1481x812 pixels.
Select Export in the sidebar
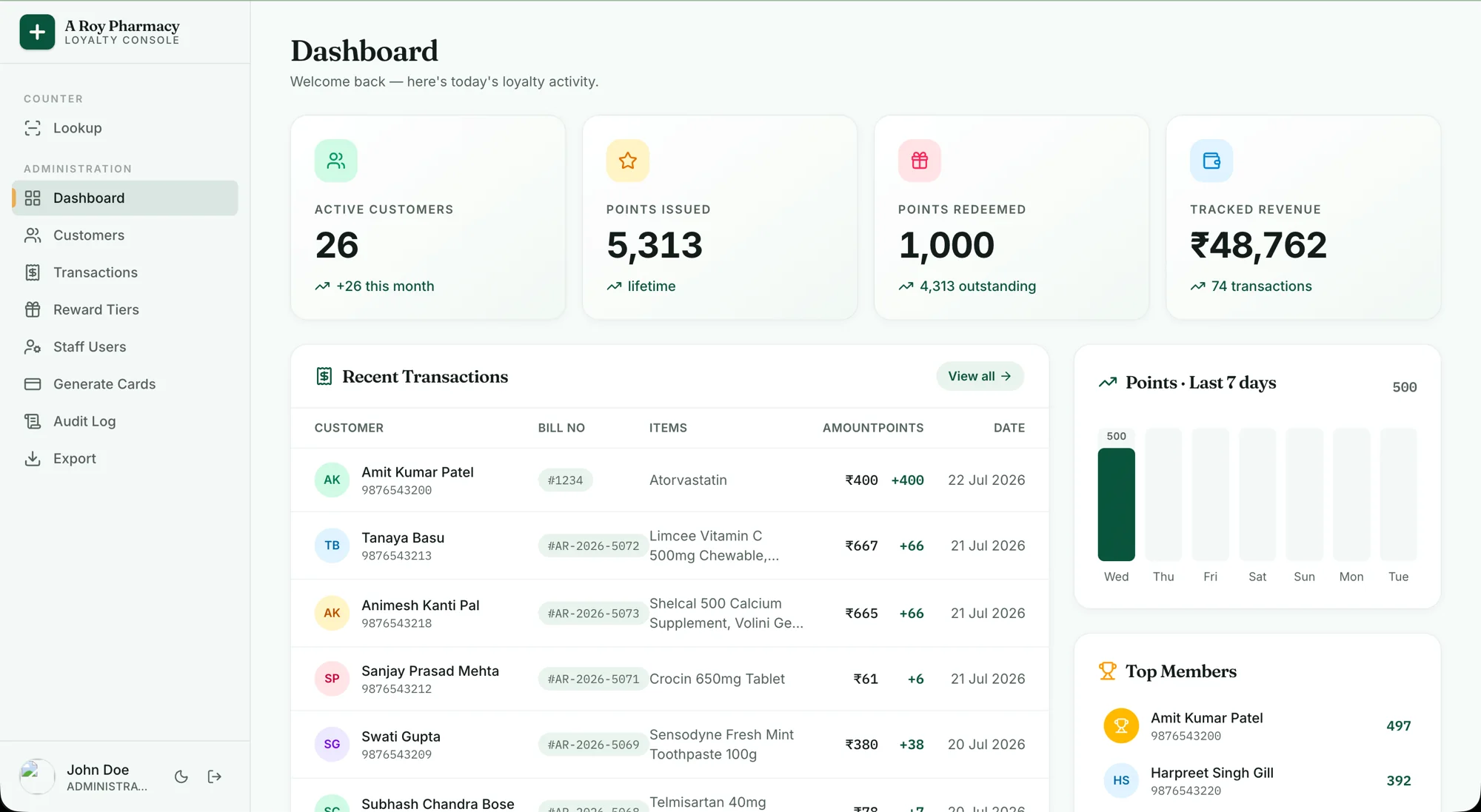pos(124,458)
